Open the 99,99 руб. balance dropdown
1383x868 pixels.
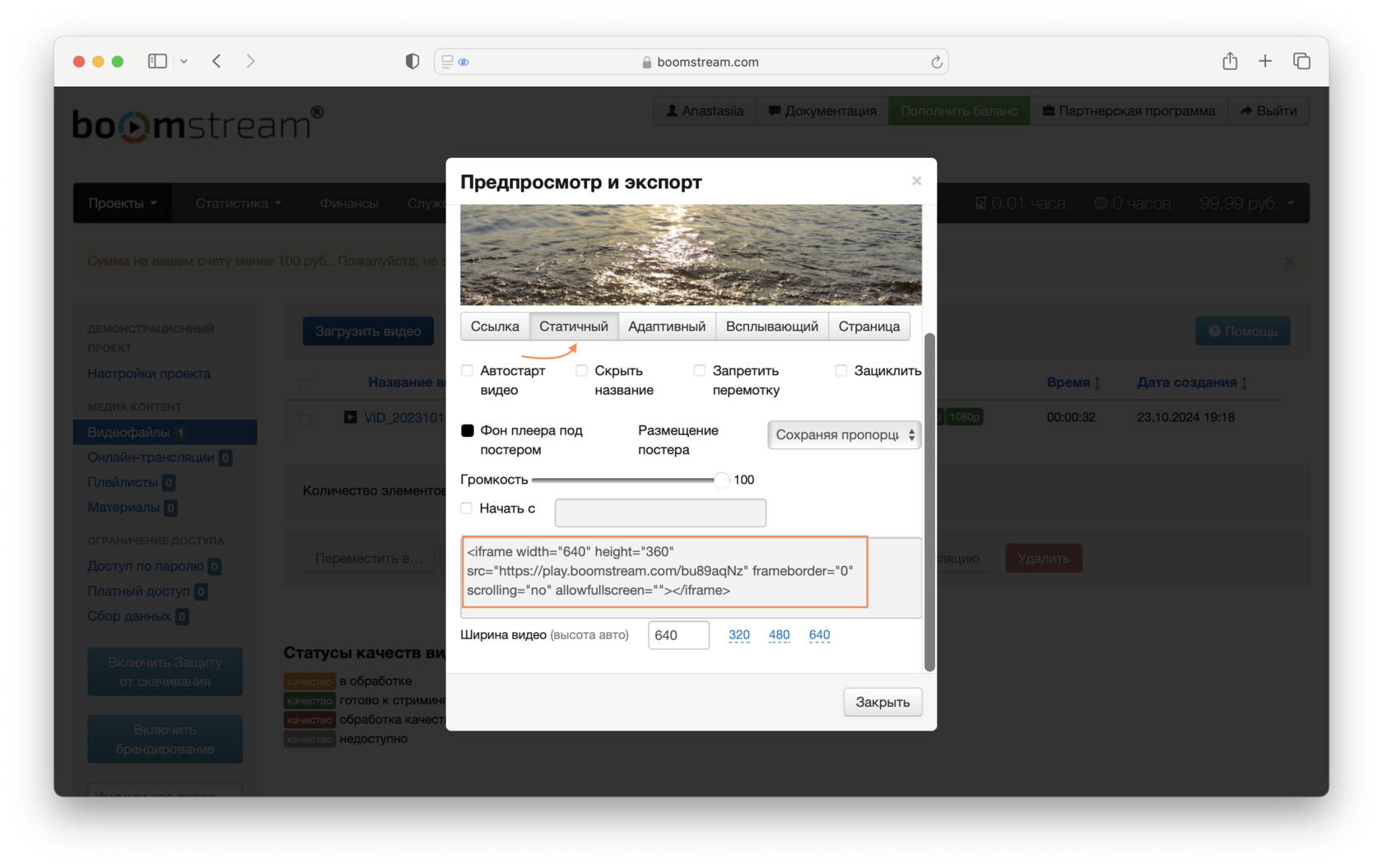click(x=1246, y=203)
